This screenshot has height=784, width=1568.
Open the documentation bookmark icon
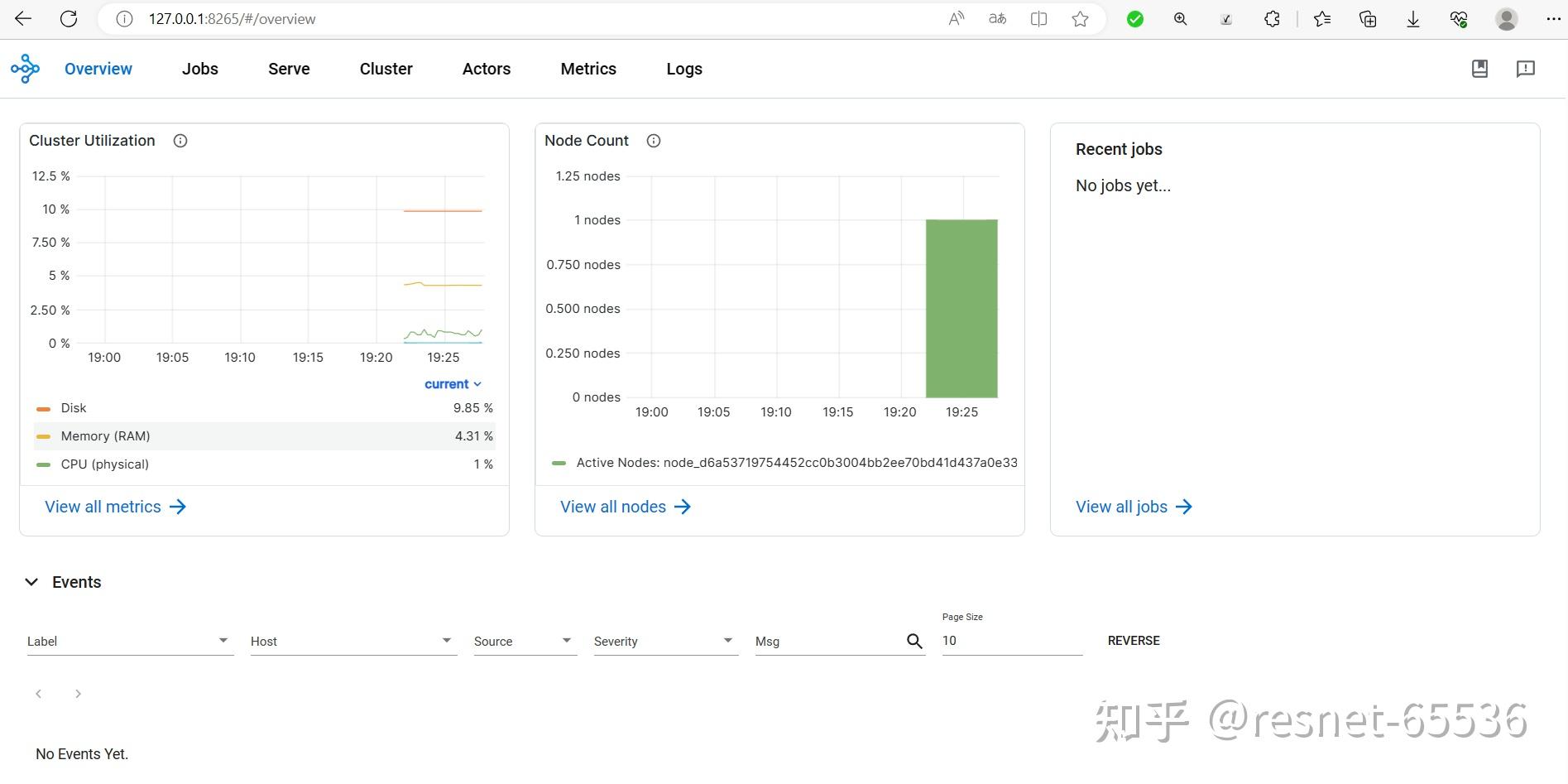click(x=1479, y=69)
